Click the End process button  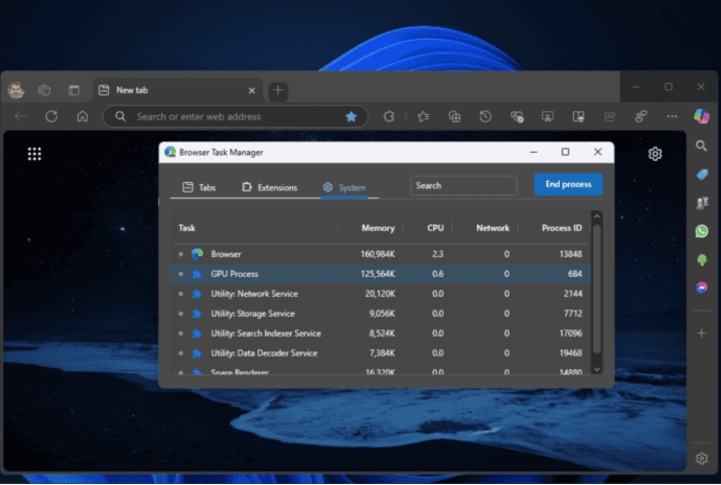[x=568, y=185]
